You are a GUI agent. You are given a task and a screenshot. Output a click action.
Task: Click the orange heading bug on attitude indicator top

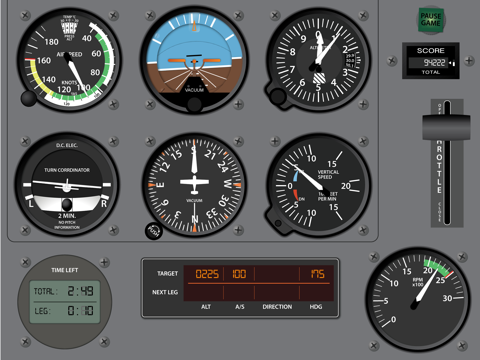point(194,26)
